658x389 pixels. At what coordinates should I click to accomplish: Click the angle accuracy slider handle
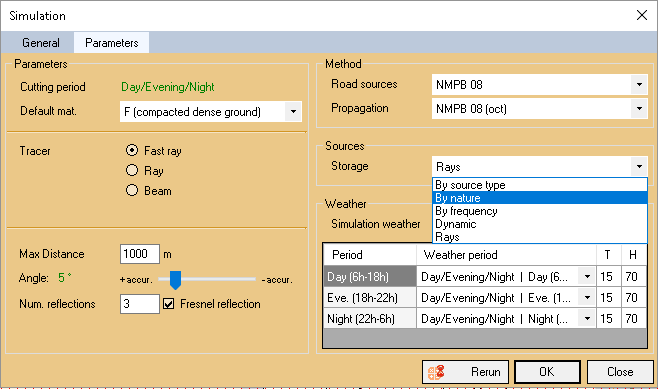175,279
